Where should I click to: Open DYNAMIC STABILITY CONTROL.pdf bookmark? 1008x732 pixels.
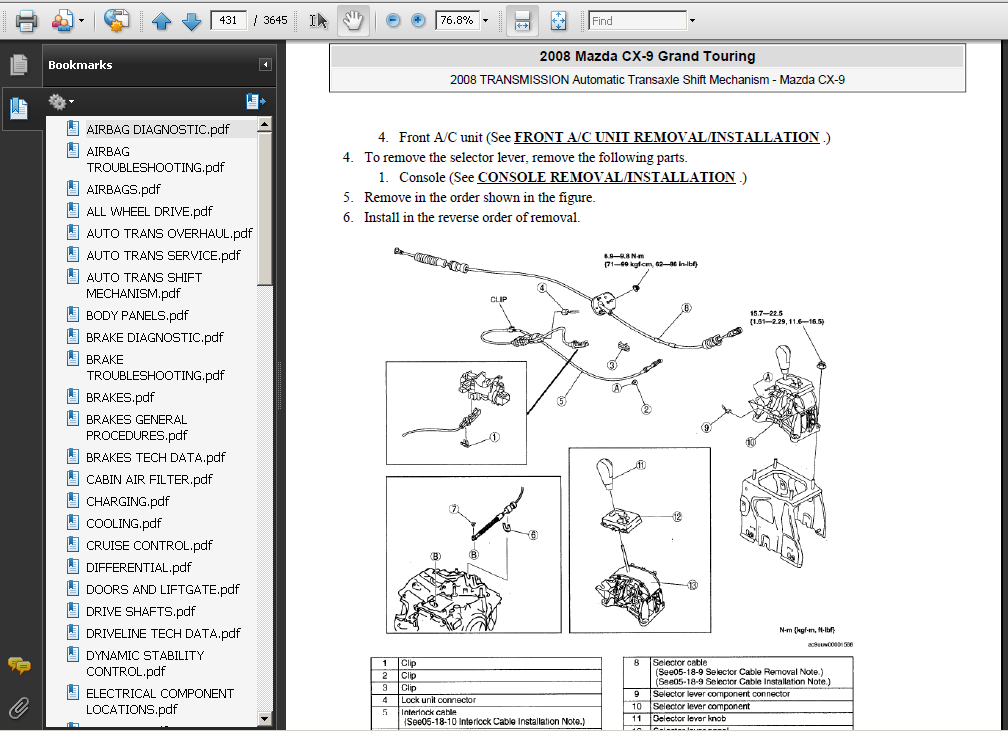[145, 663]
